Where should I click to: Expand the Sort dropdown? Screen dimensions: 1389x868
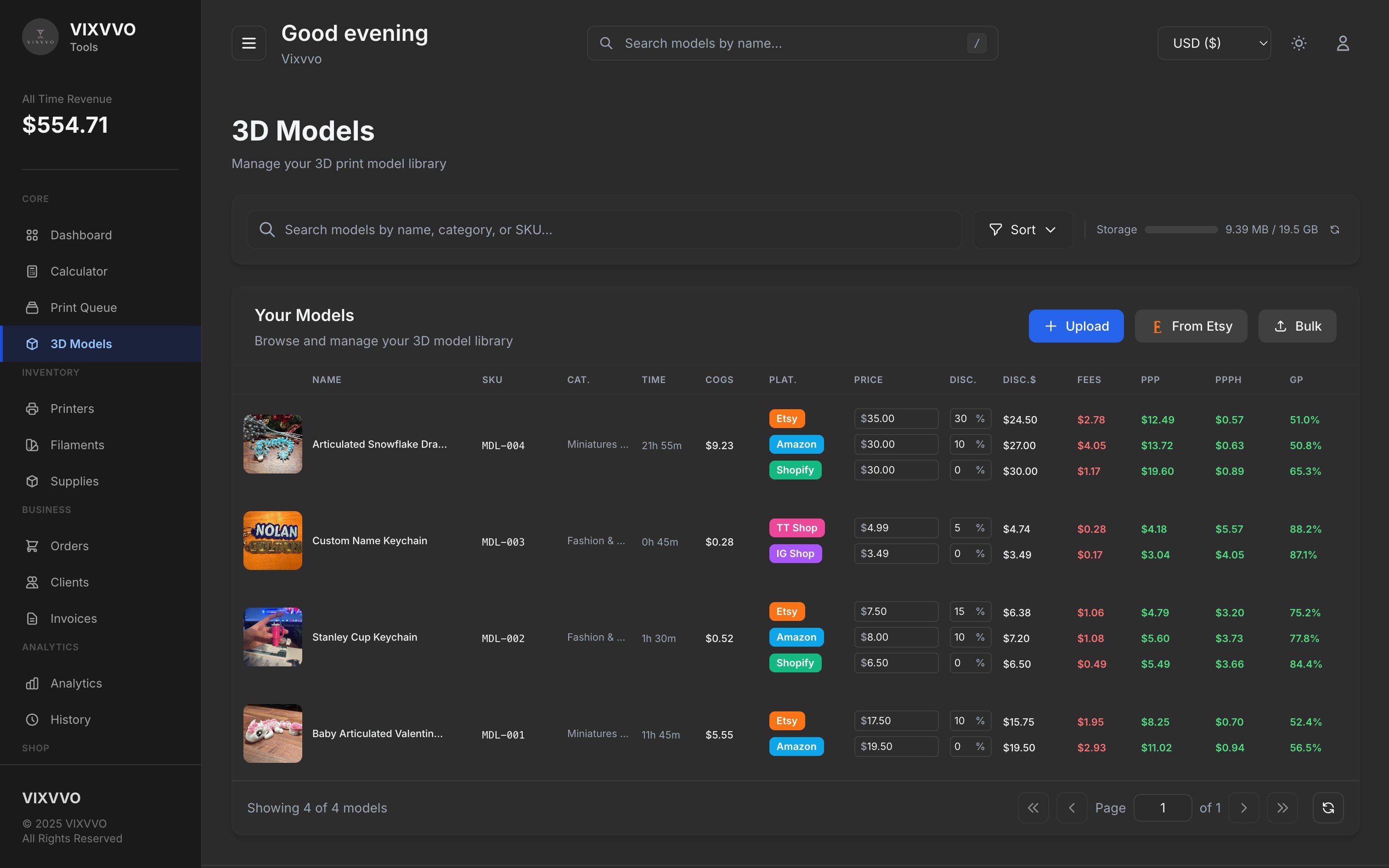point(1023,230)
